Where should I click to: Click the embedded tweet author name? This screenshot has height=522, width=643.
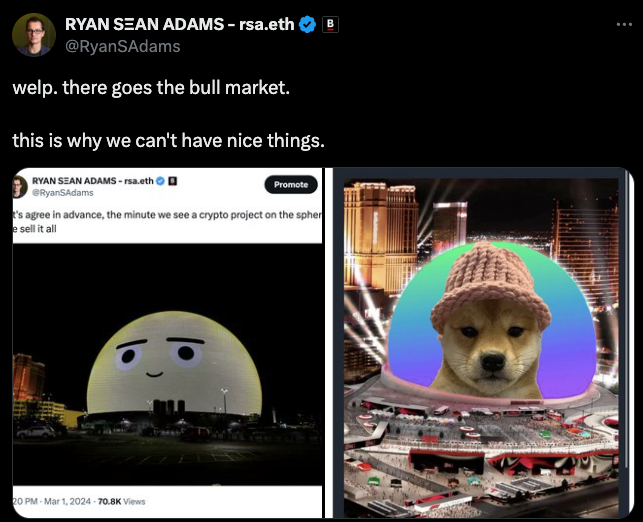click(93, 181)
